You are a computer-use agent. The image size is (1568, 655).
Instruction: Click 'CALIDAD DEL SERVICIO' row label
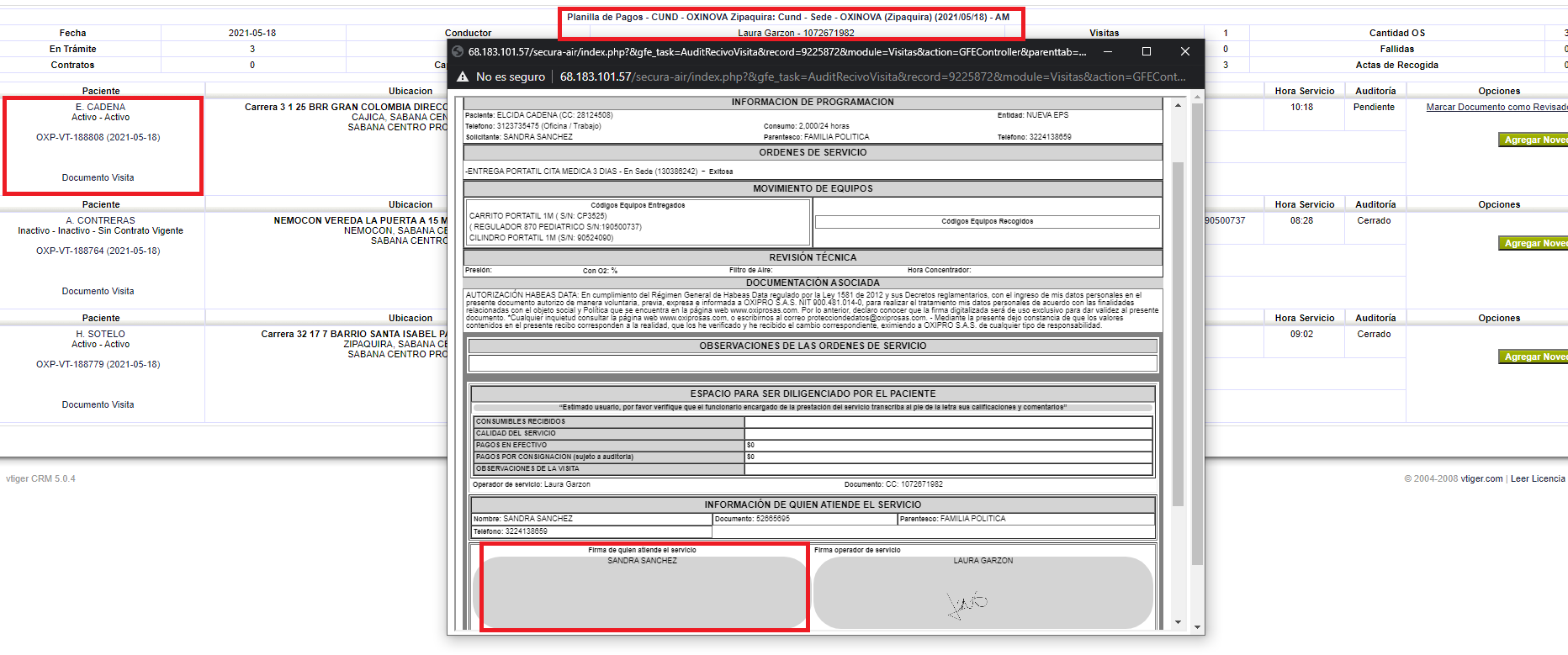point(609,433)
